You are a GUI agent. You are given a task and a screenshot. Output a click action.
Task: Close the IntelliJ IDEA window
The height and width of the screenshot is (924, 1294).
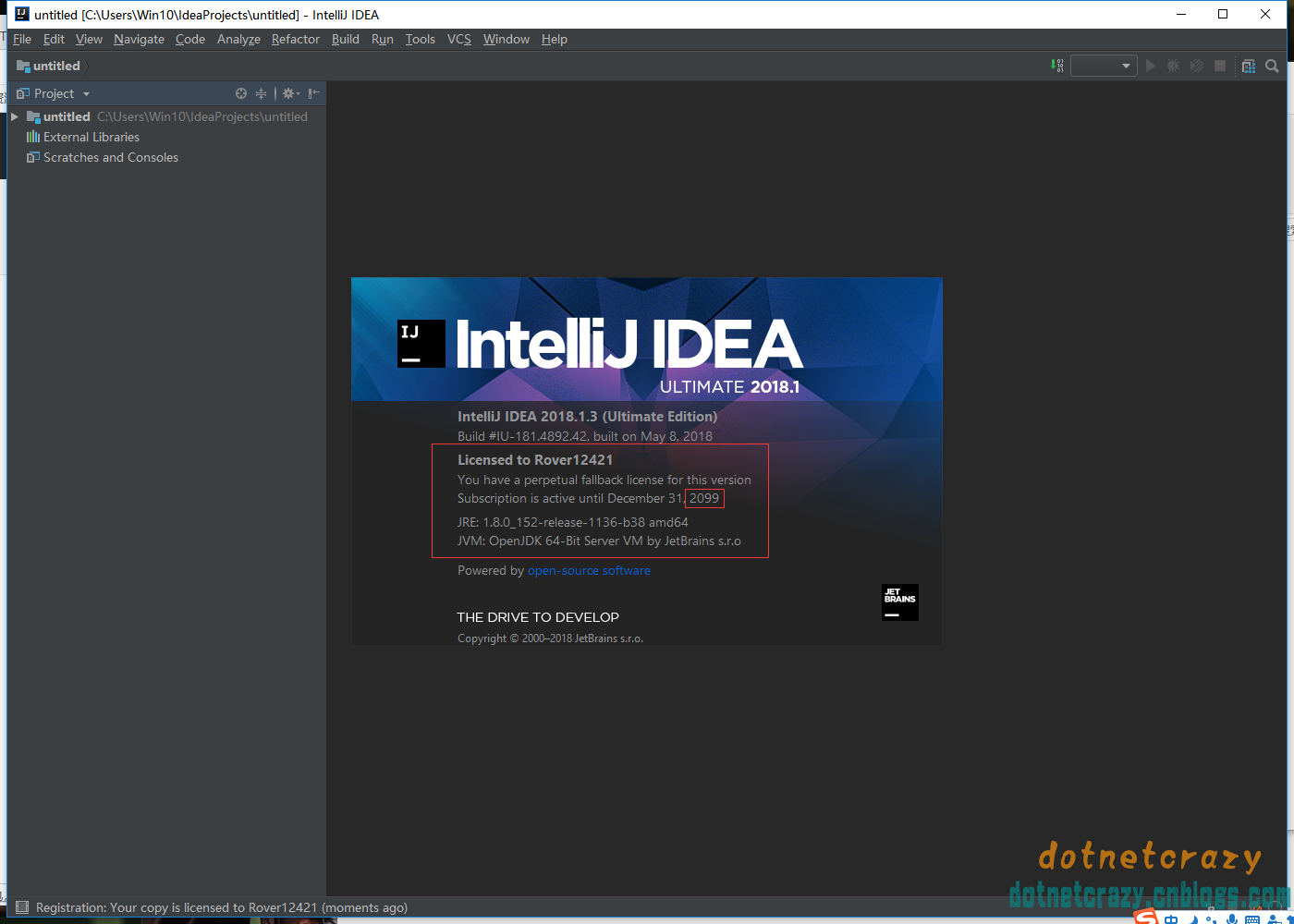[x=1265, y=14]
